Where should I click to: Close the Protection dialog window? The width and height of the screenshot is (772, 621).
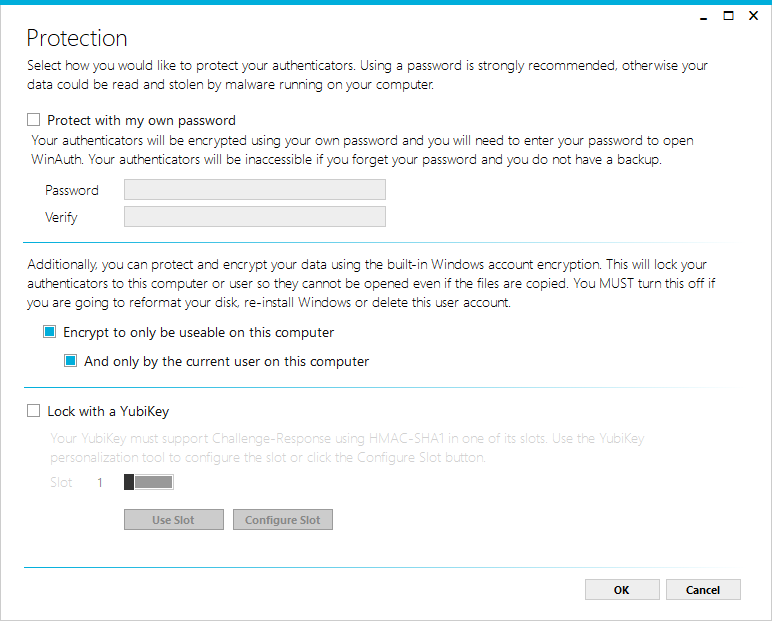pyautogui.click(x=754, y=15)
